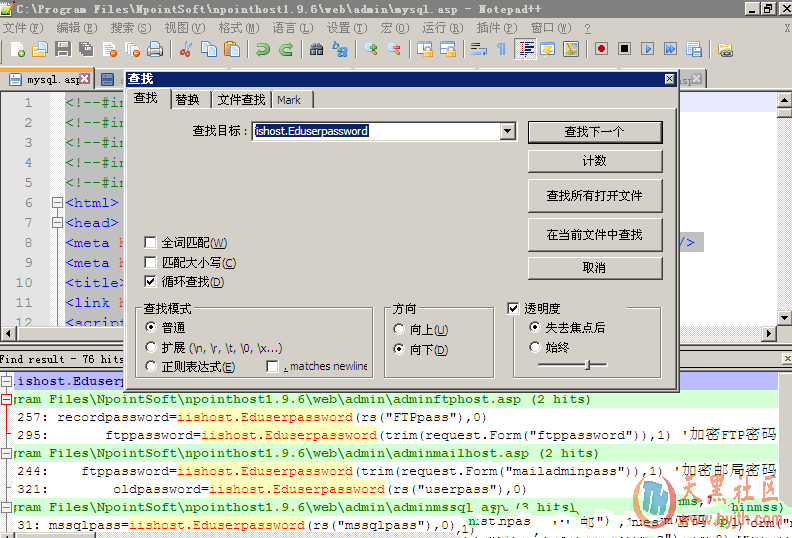The image size is (792, 538).
Task: Click the Cut scissors icon
Action: pos(185,49)
